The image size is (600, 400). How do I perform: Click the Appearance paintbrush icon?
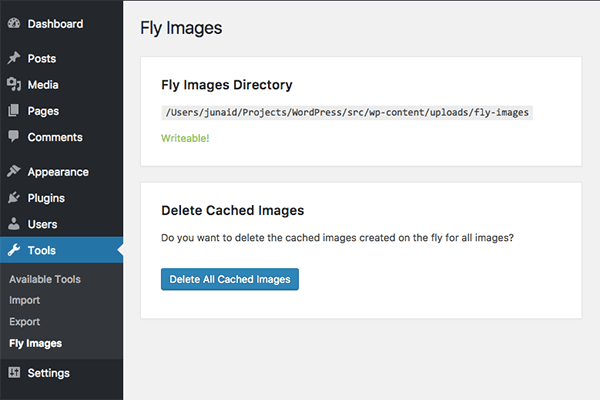(x=14, y=171)
